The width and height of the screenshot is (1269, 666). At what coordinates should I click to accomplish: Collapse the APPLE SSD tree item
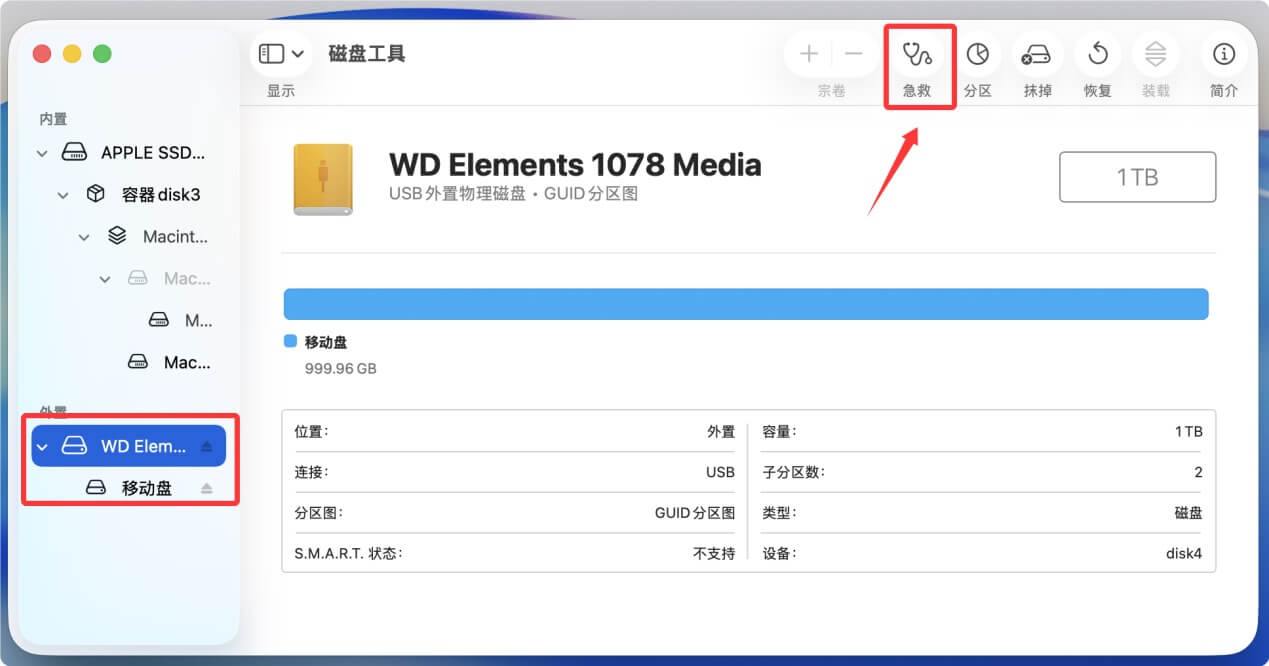42,152
